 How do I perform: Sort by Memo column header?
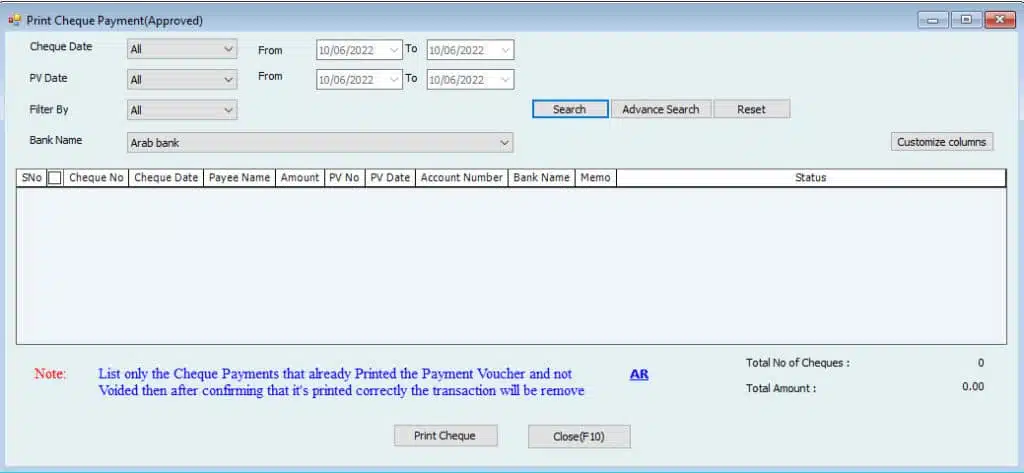click(x=596, y=178)
